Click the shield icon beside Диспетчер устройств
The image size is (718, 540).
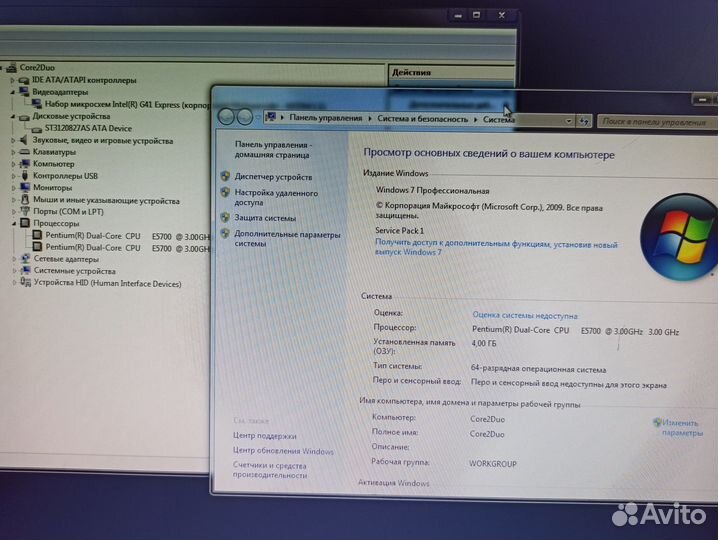(x=225, y=176)
